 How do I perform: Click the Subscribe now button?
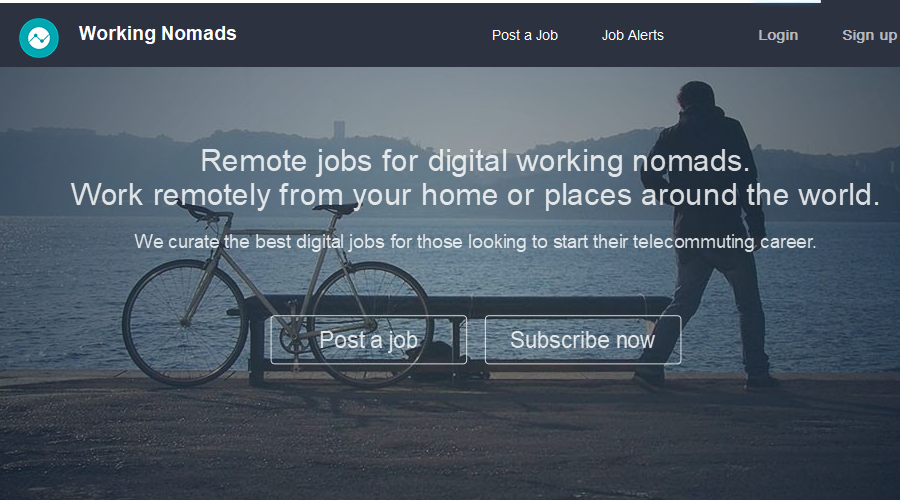583,340
